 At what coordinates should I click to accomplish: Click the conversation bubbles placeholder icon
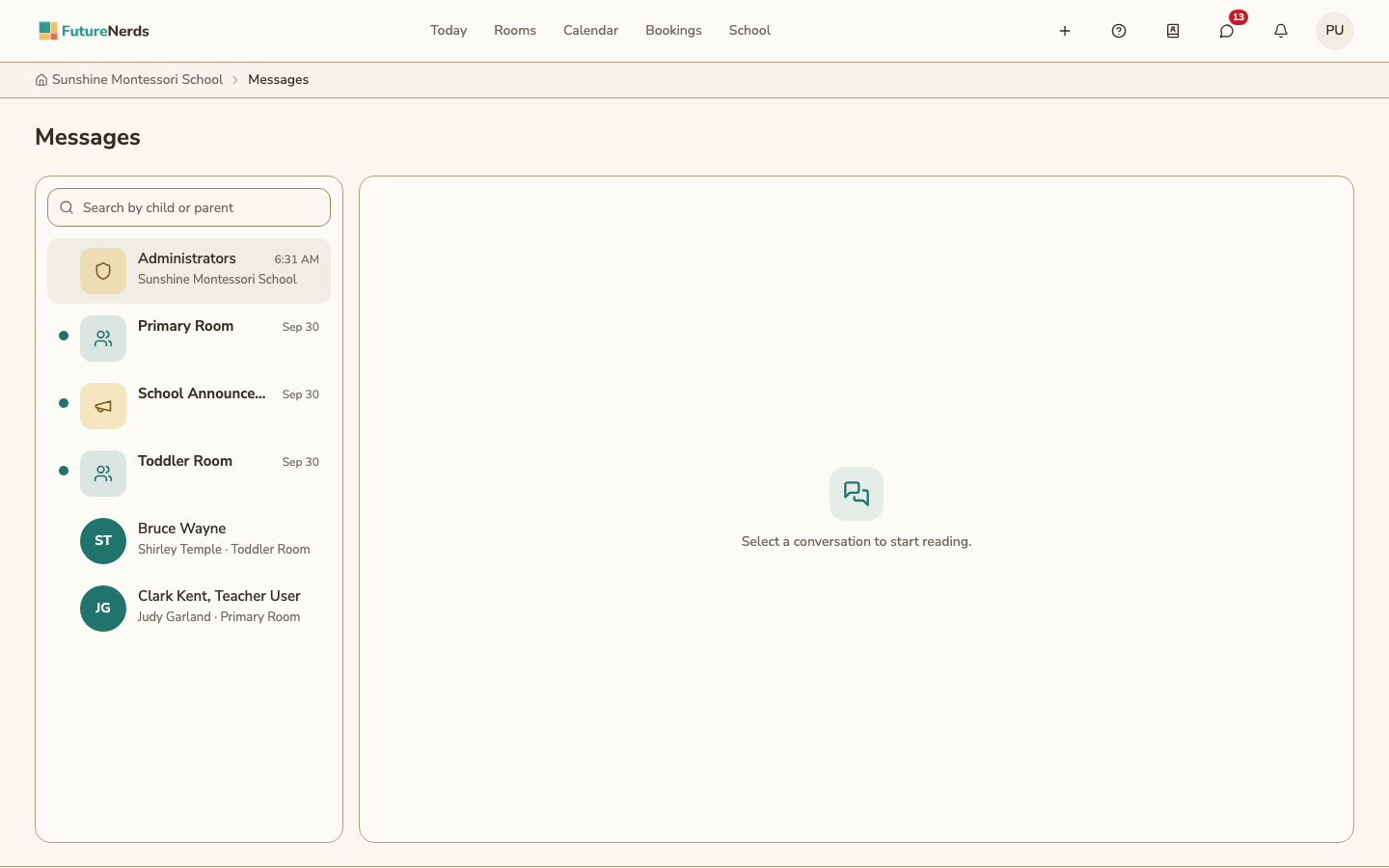[x=857, y=494]
